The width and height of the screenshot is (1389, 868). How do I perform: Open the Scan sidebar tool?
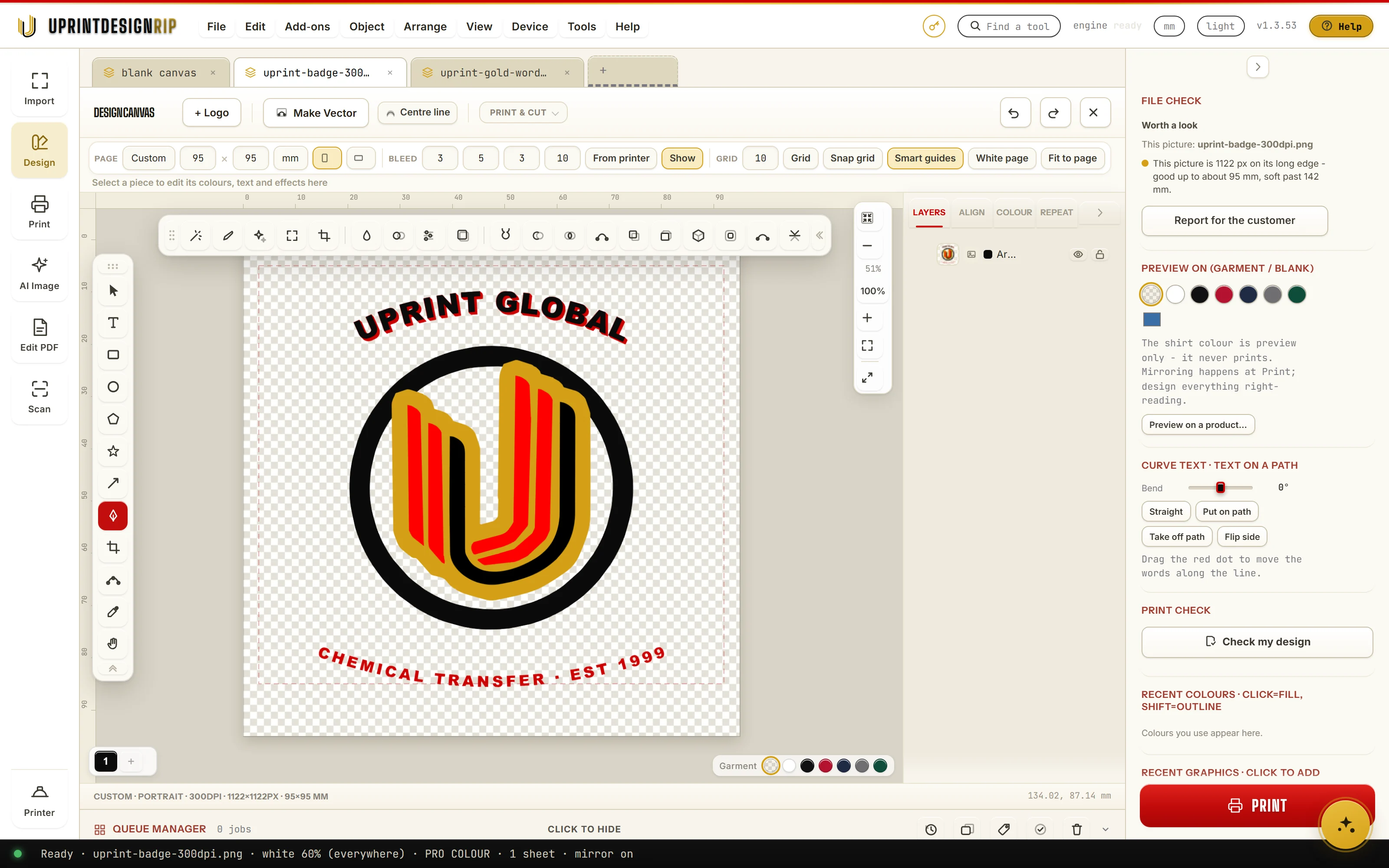tap(39, 397)
